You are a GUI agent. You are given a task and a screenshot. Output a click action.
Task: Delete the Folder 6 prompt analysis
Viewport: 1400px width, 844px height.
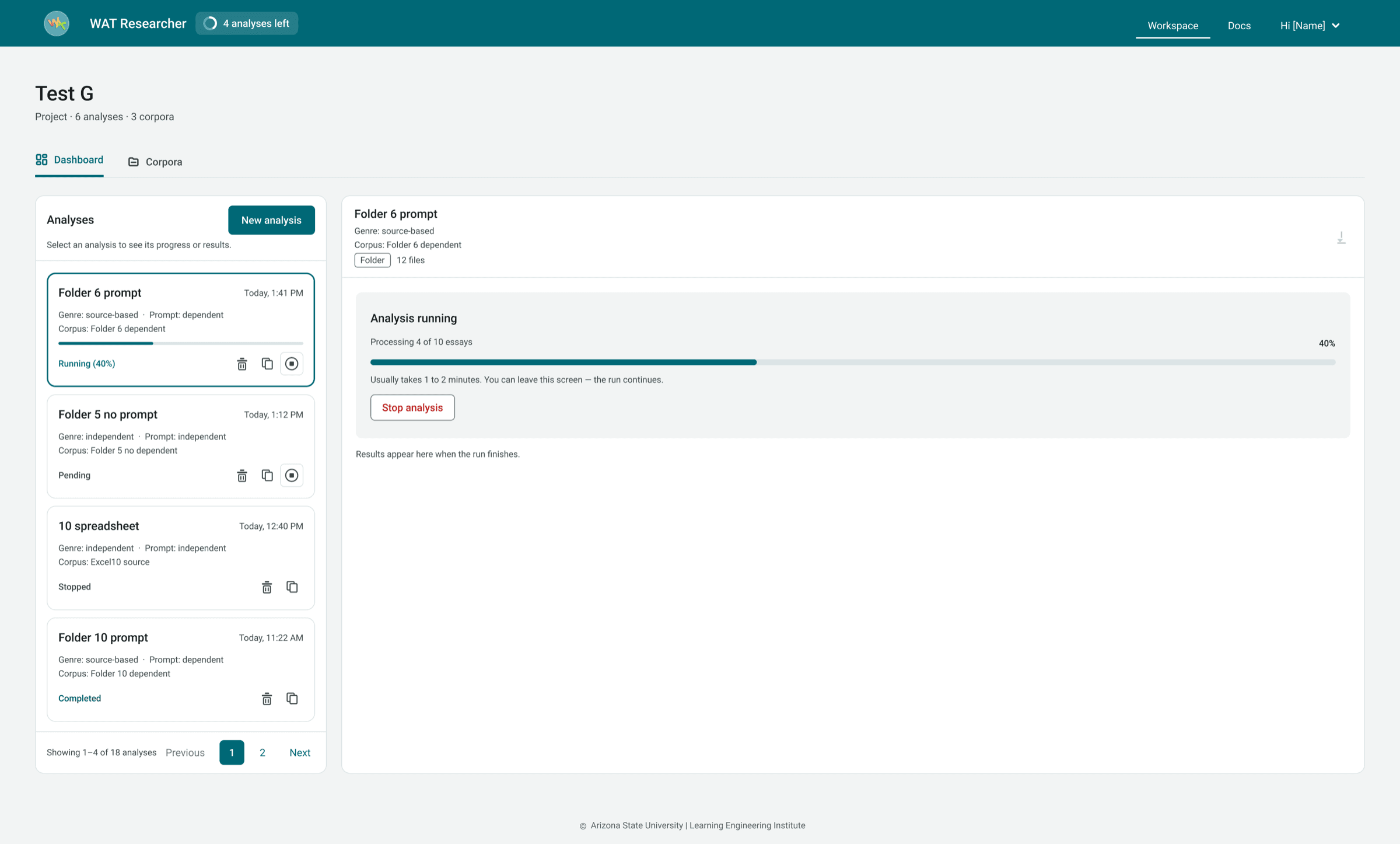pyautogui.click(x=242, y=364)
